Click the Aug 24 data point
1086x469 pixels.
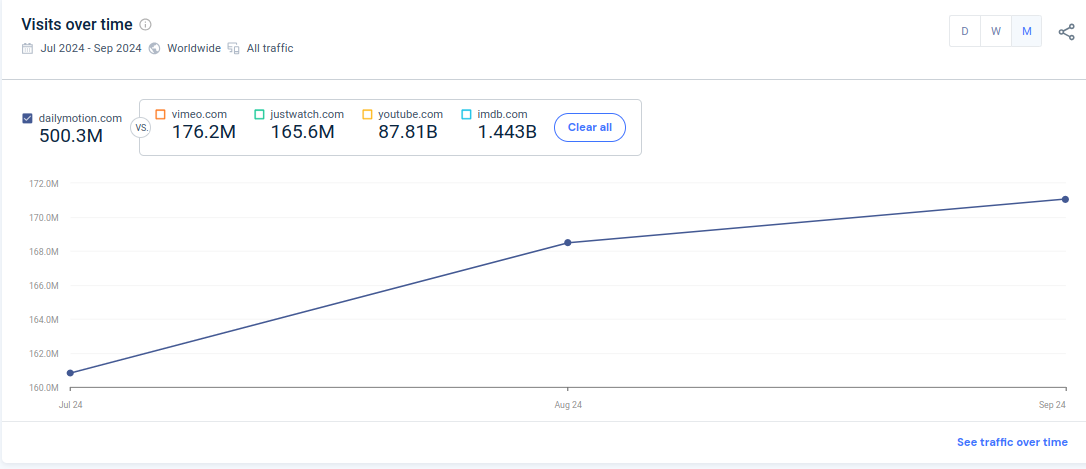pyautogui.click(x=568, y=242)
